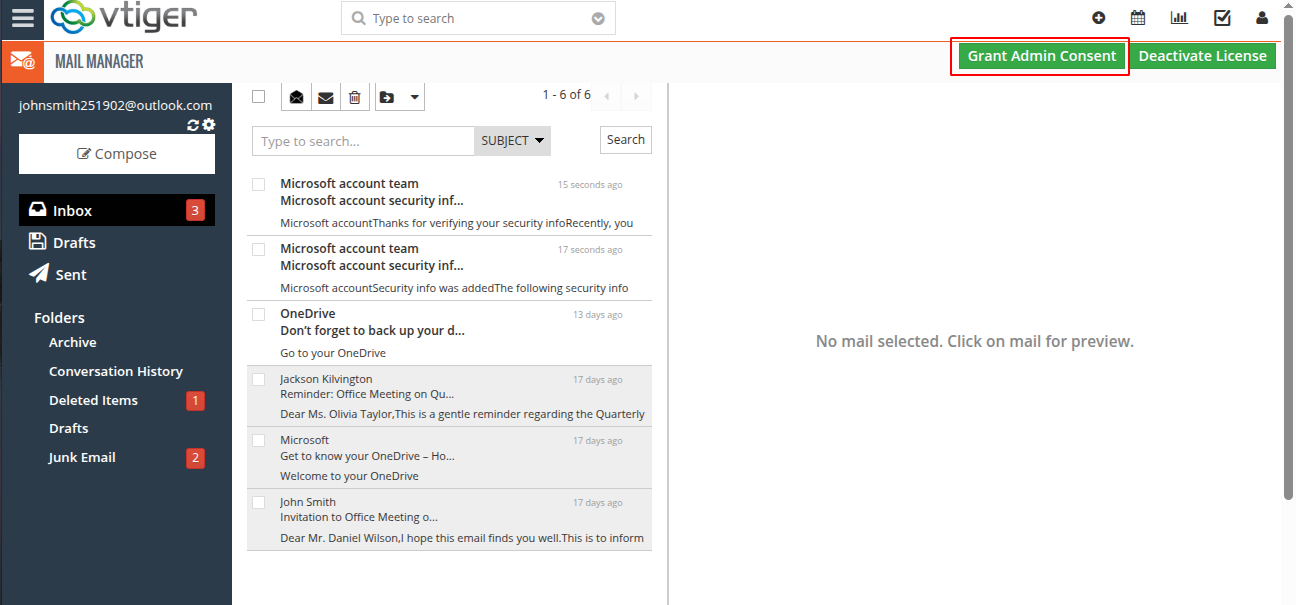Screen dimensions: 1296x605
Task: Open the move-to-folder dropdown arrow
Action: tap(414, 97)
